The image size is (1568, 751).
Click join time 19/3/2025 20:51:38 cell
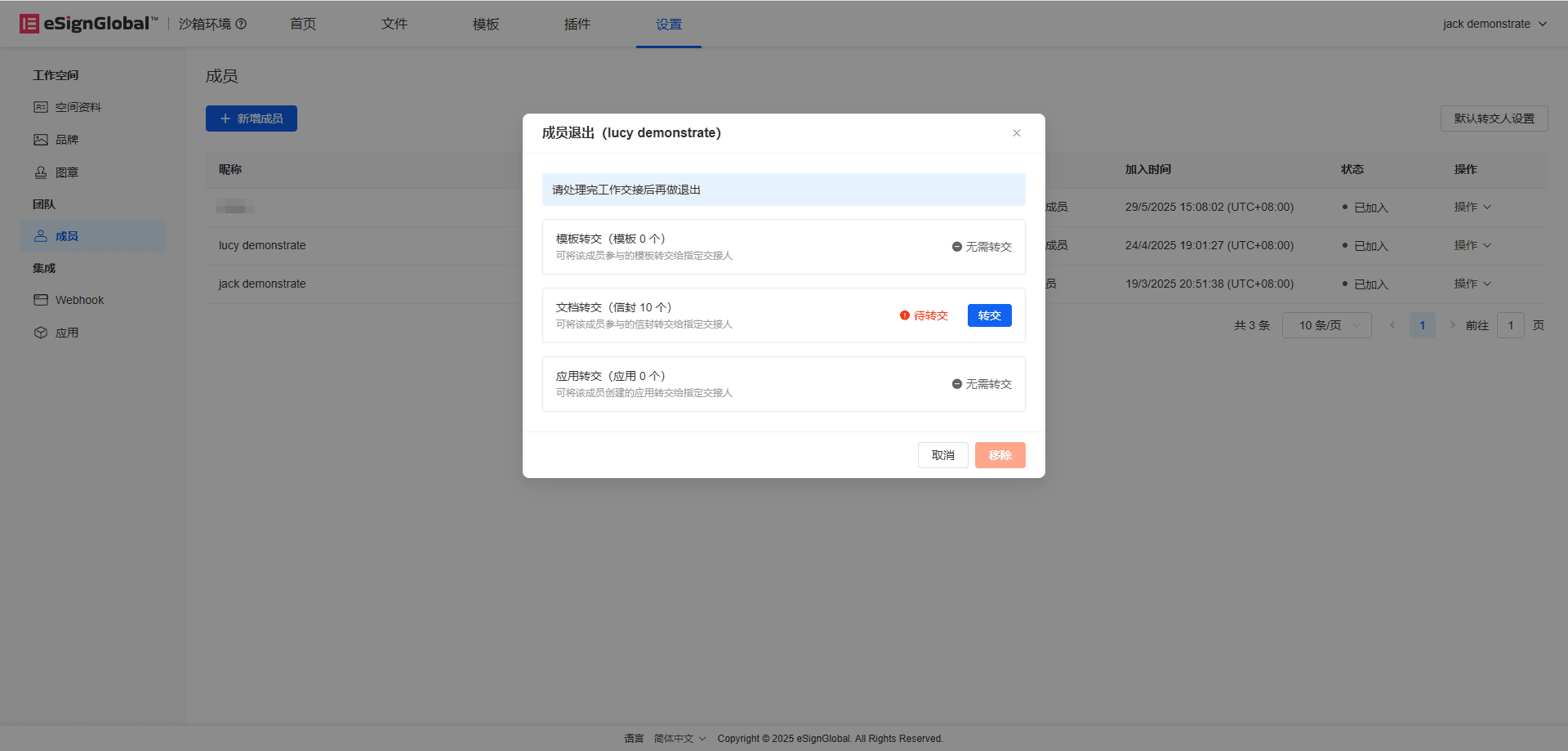point(1209,284)
